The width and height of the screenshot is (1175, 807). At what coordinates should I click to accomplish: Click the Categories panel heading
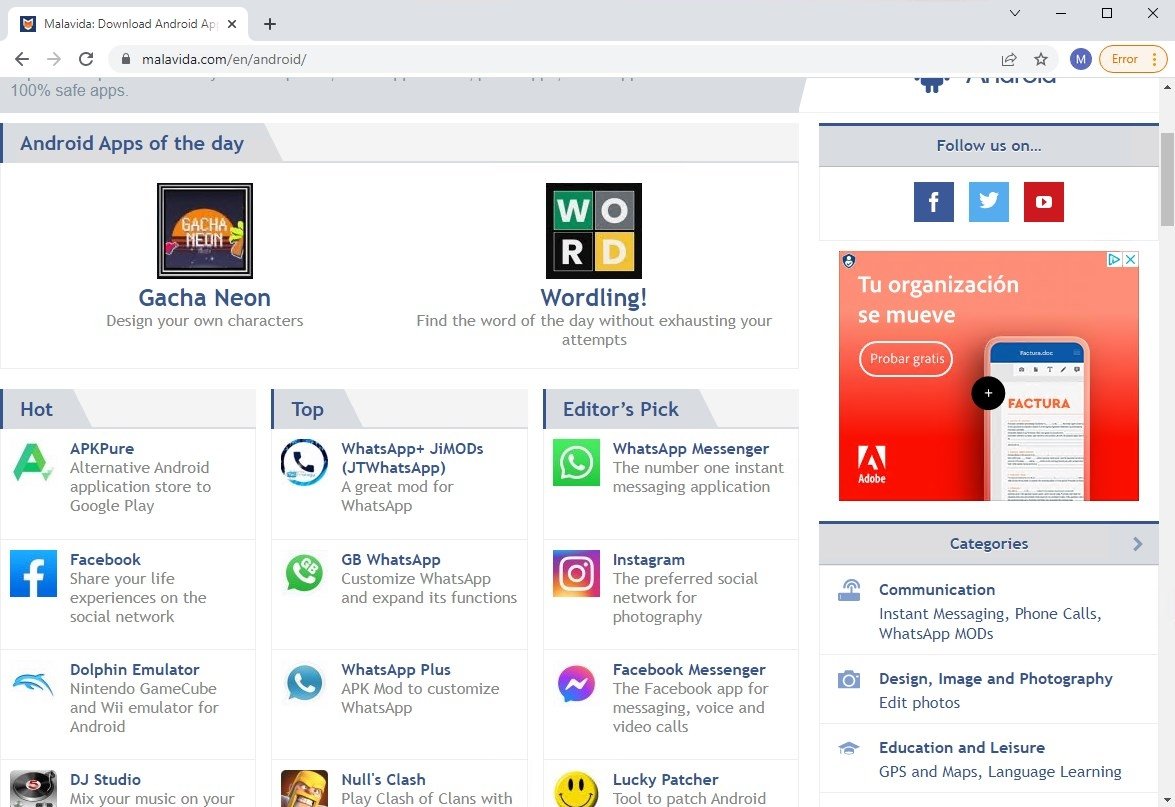pyautogui.click(x=988, y=544)
